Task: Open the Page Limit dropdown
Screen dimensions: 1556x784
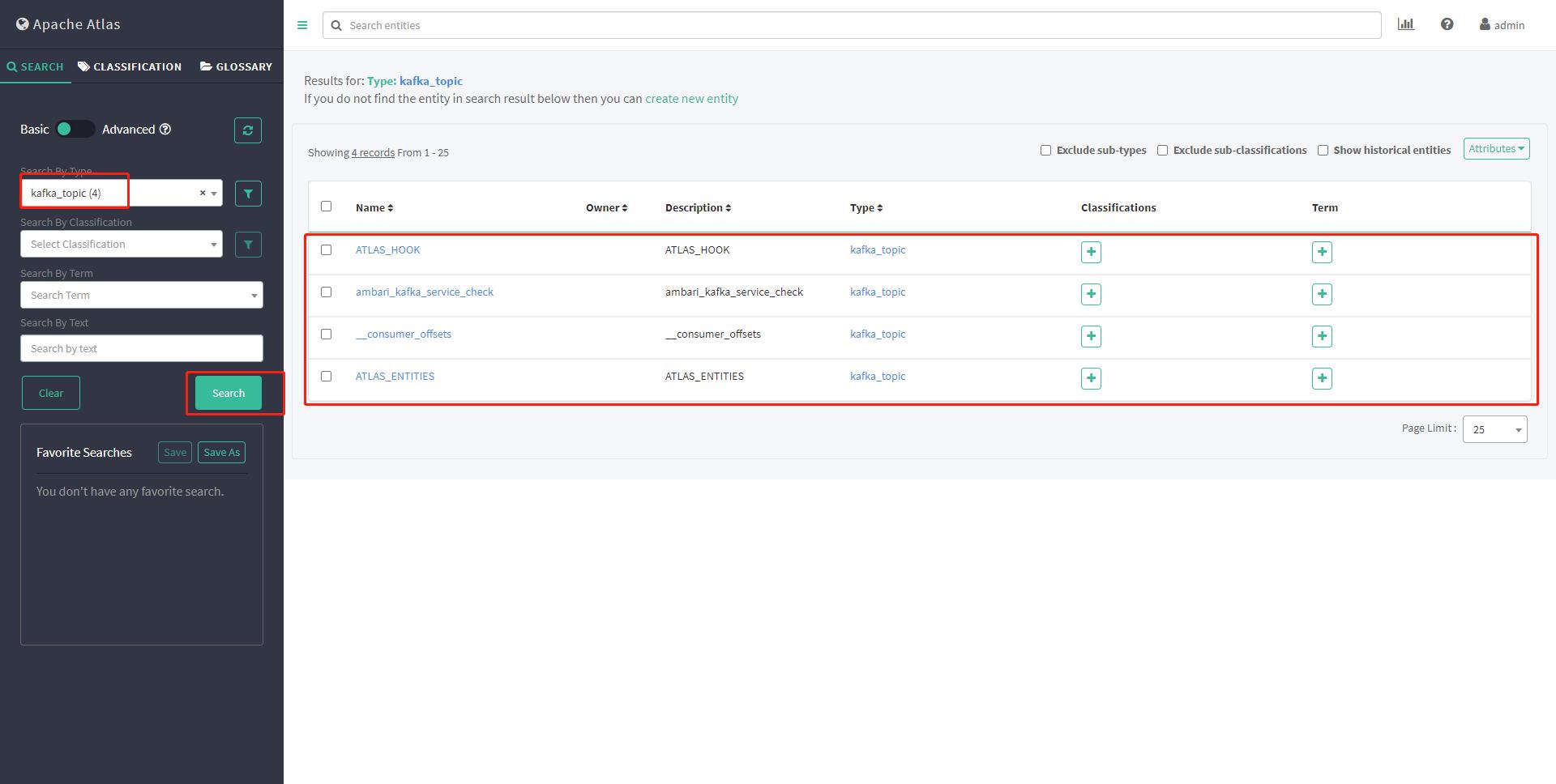Action: point(1494,429)
